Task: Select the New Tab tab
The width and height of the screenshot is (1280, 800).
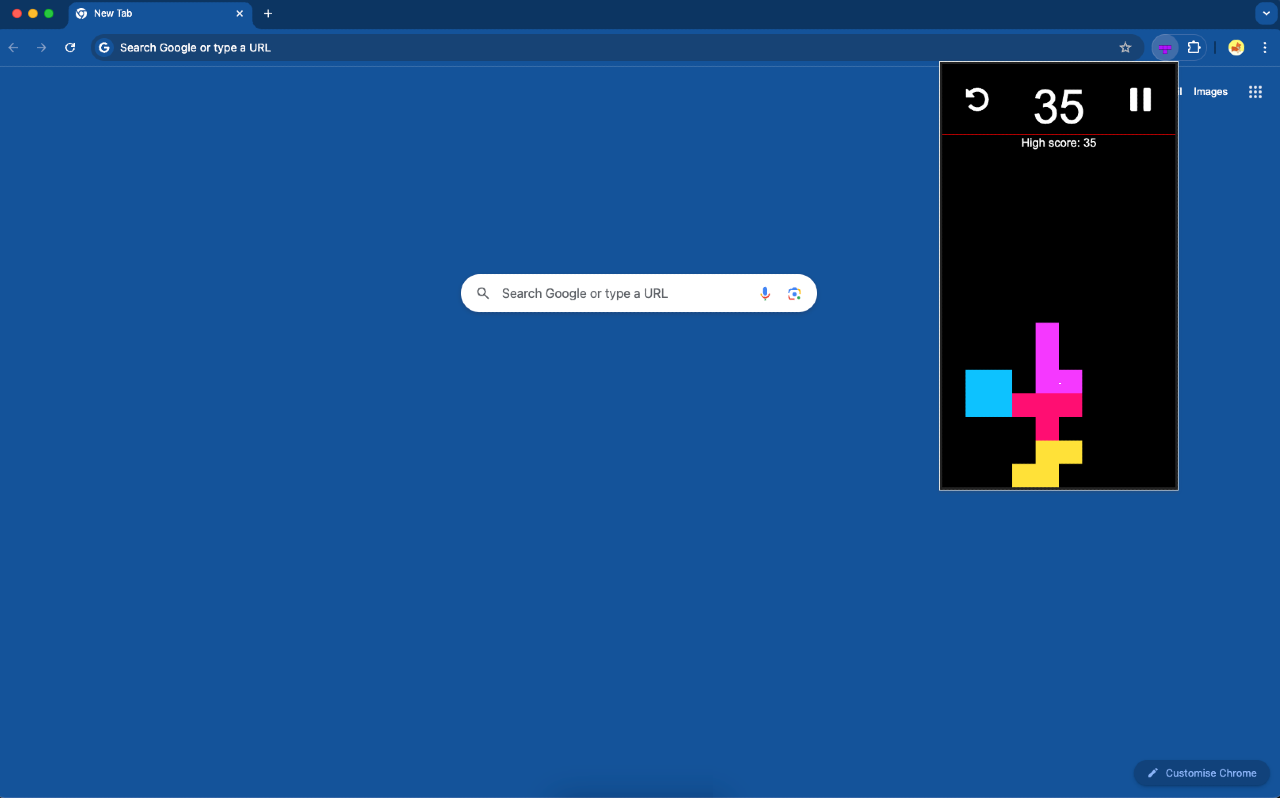Action: 150,14
